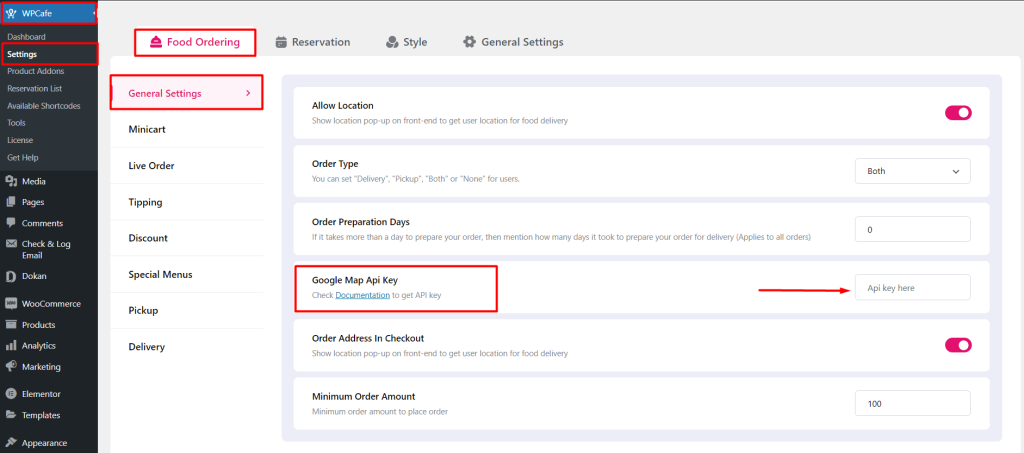Click the Check & Log Email envelope icon
This screenshot has width=1024, height=453.
pos(11,243)
